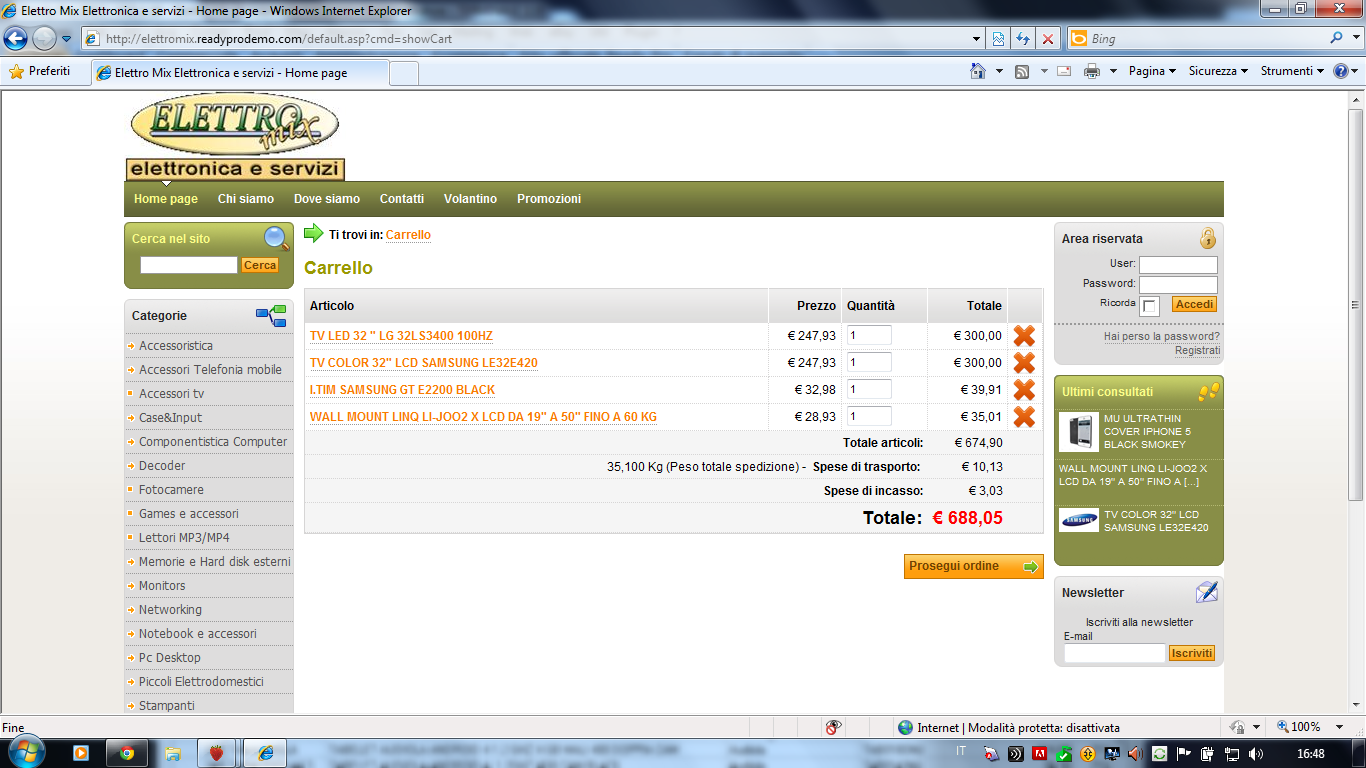Open recent pages dropdown next to Forward
Viewport: 1366px width, 768px height.
pyautogui.click(x=66, y=39)
